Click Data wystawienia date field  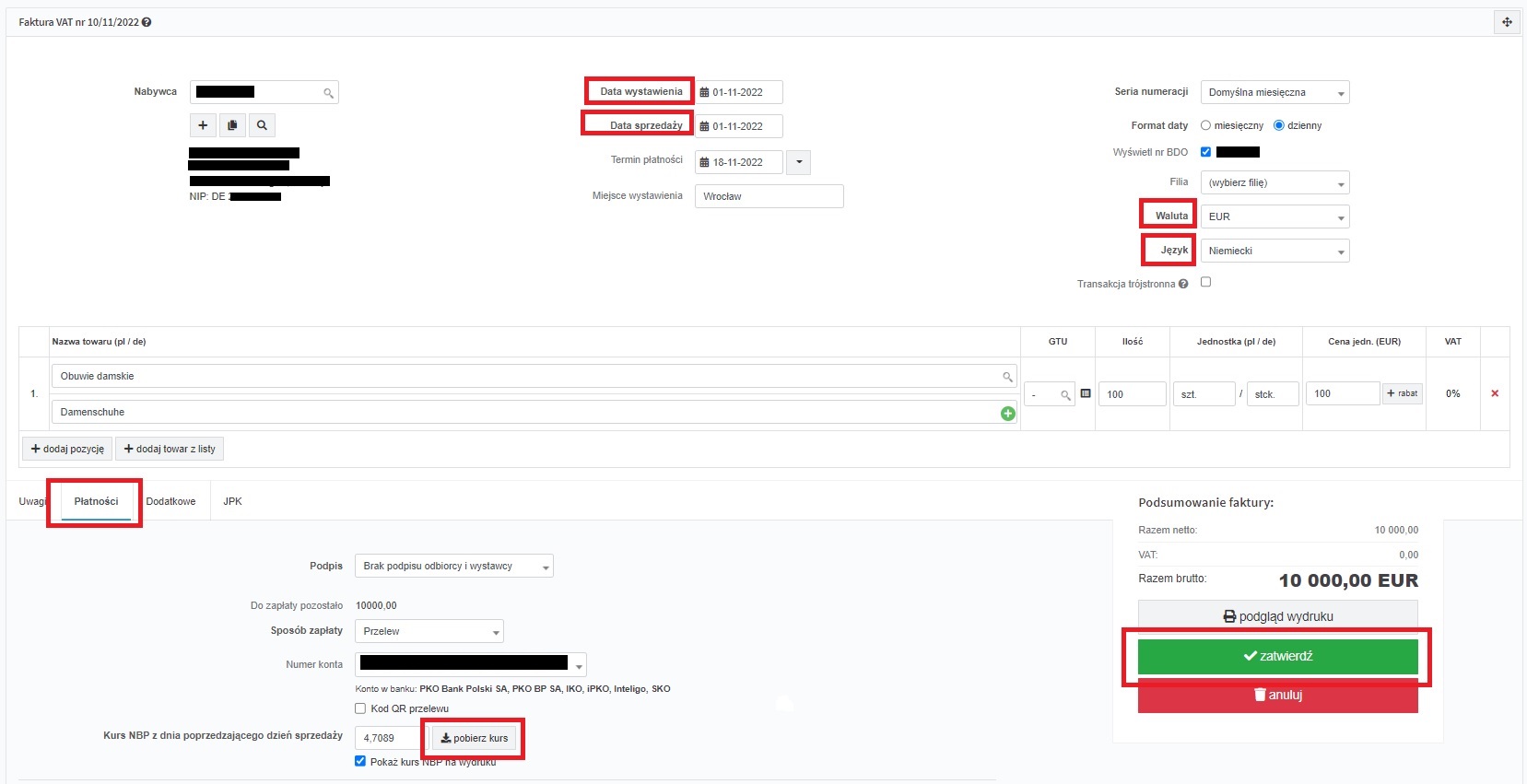[x=739, y=92]
